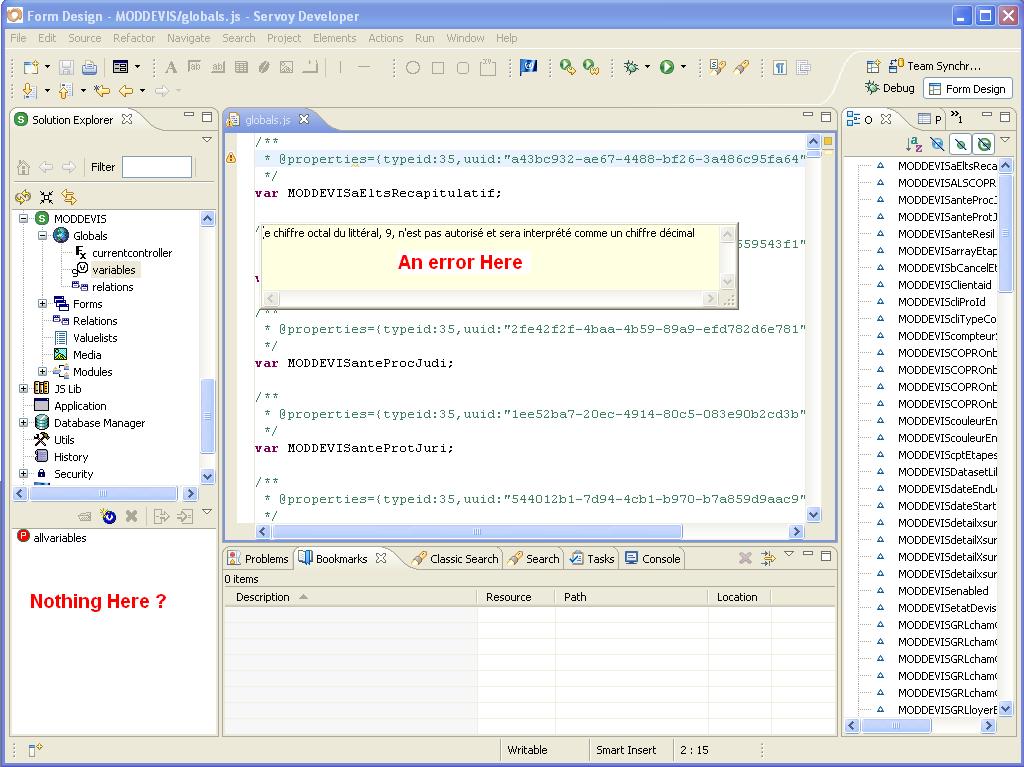1024x767 pixels.
Task: Click the collapse-all icon in Solution Explorer
Action: coord(46,197)
